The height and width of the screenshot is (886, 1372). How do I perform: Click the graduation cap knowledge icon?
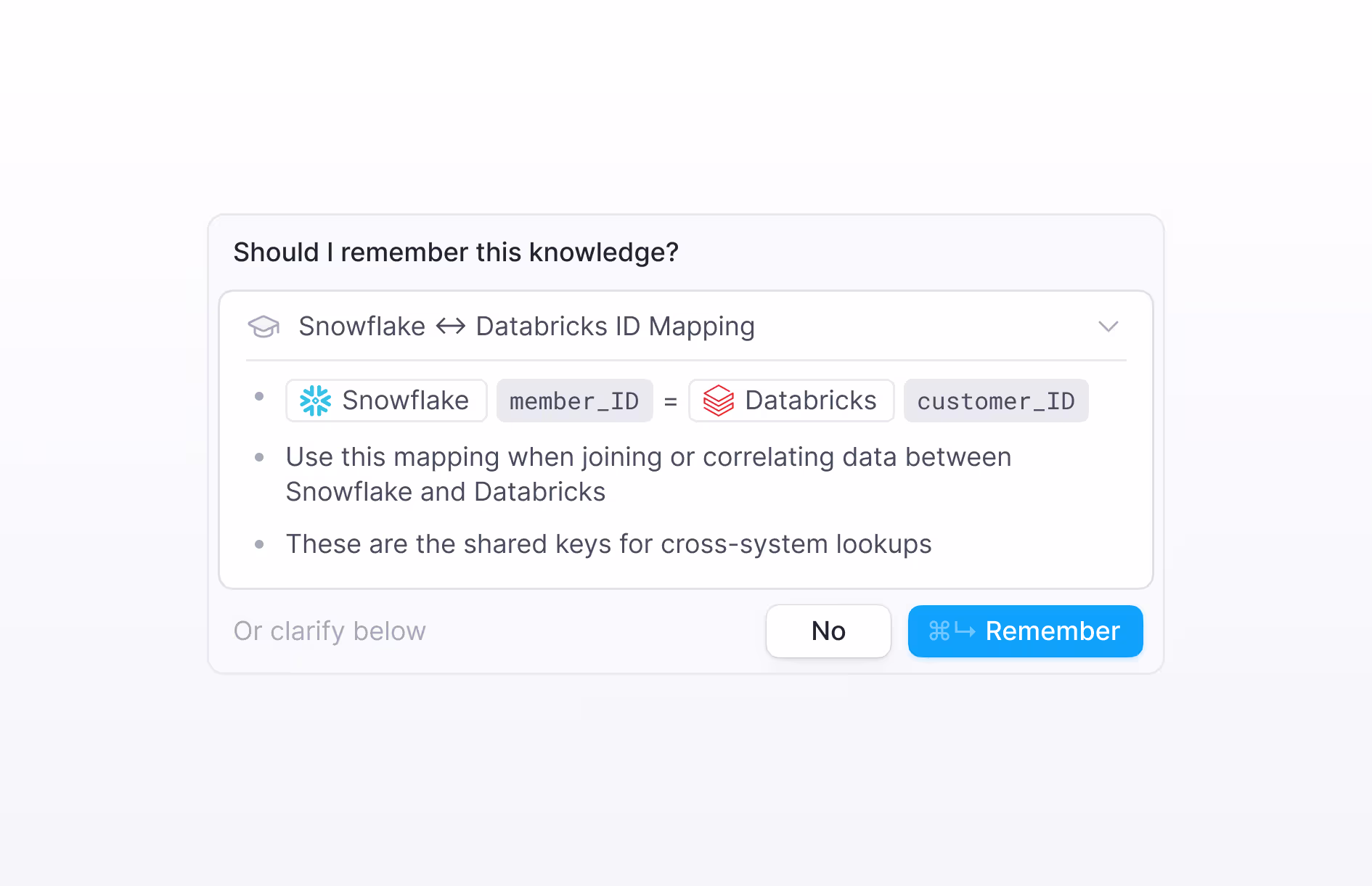[264, 327]
